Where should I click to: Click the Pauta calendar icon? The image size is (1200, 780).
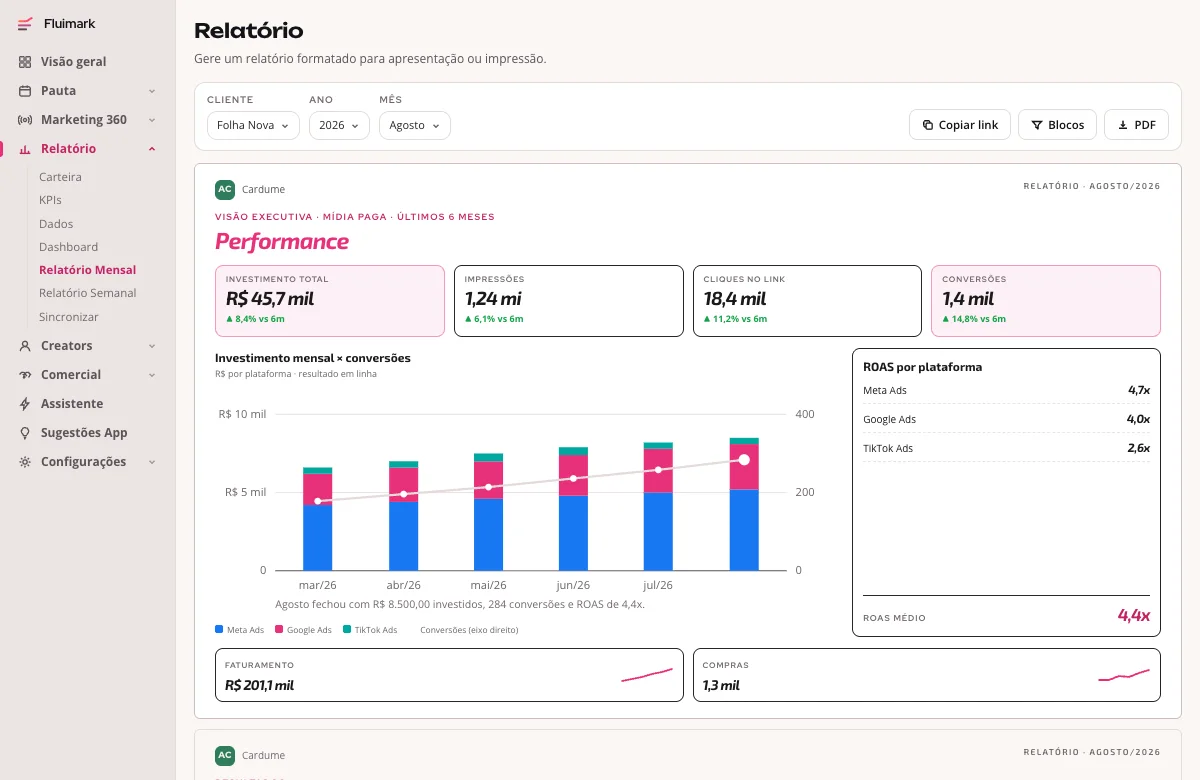coord(25,91)
